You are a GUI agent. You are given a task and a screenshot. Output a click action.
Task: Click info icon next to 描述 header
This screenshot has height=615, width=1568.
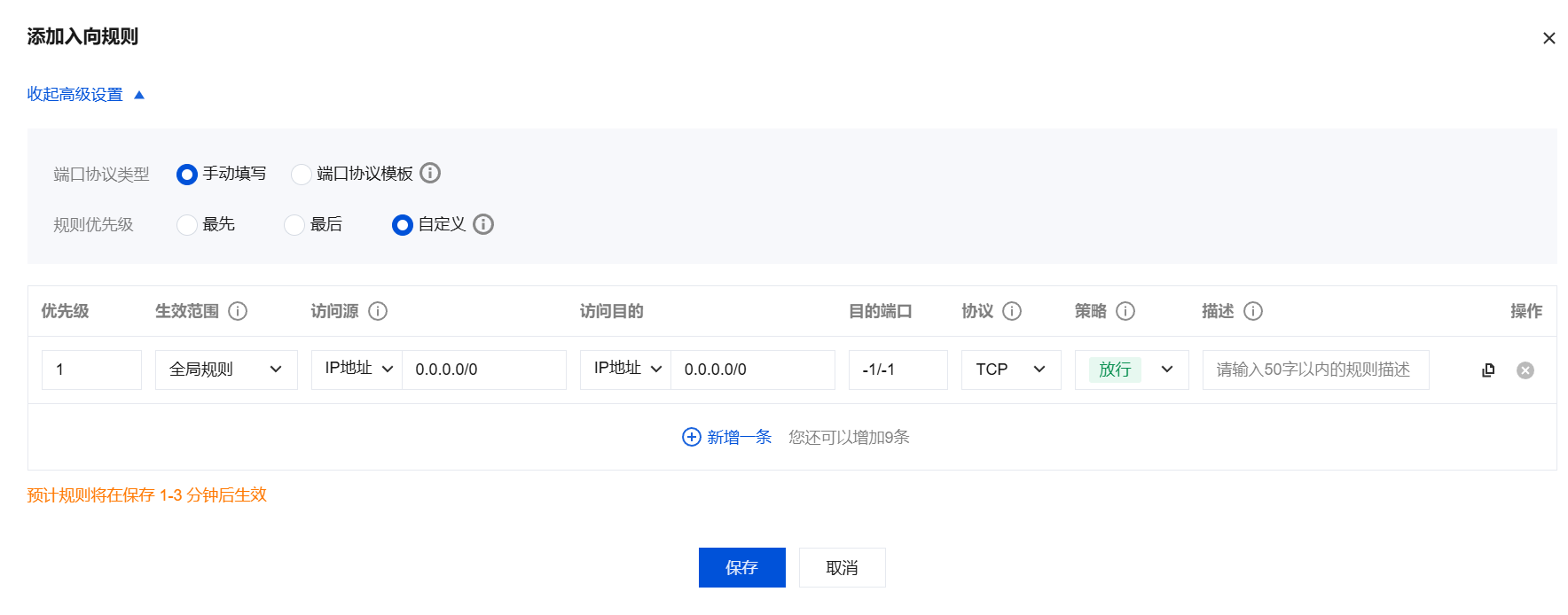[1253, 311]
